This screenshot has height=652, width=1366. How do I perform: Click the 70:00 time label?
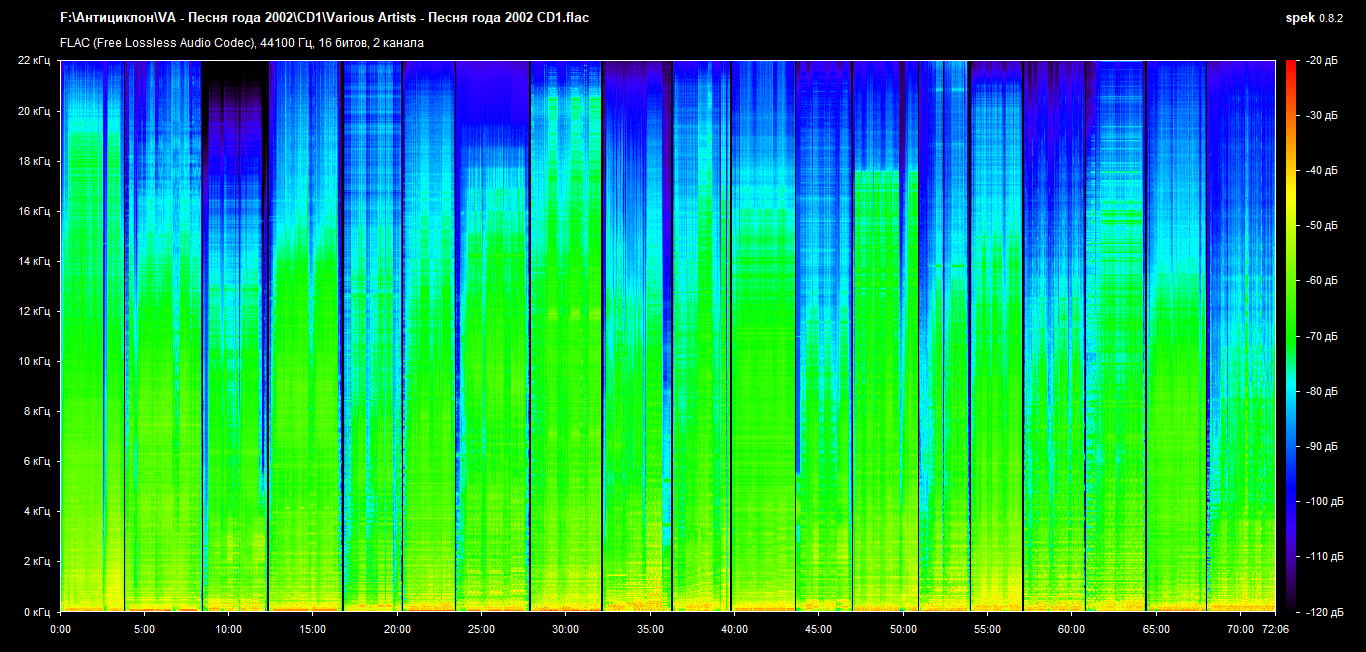click(1239, 630)
